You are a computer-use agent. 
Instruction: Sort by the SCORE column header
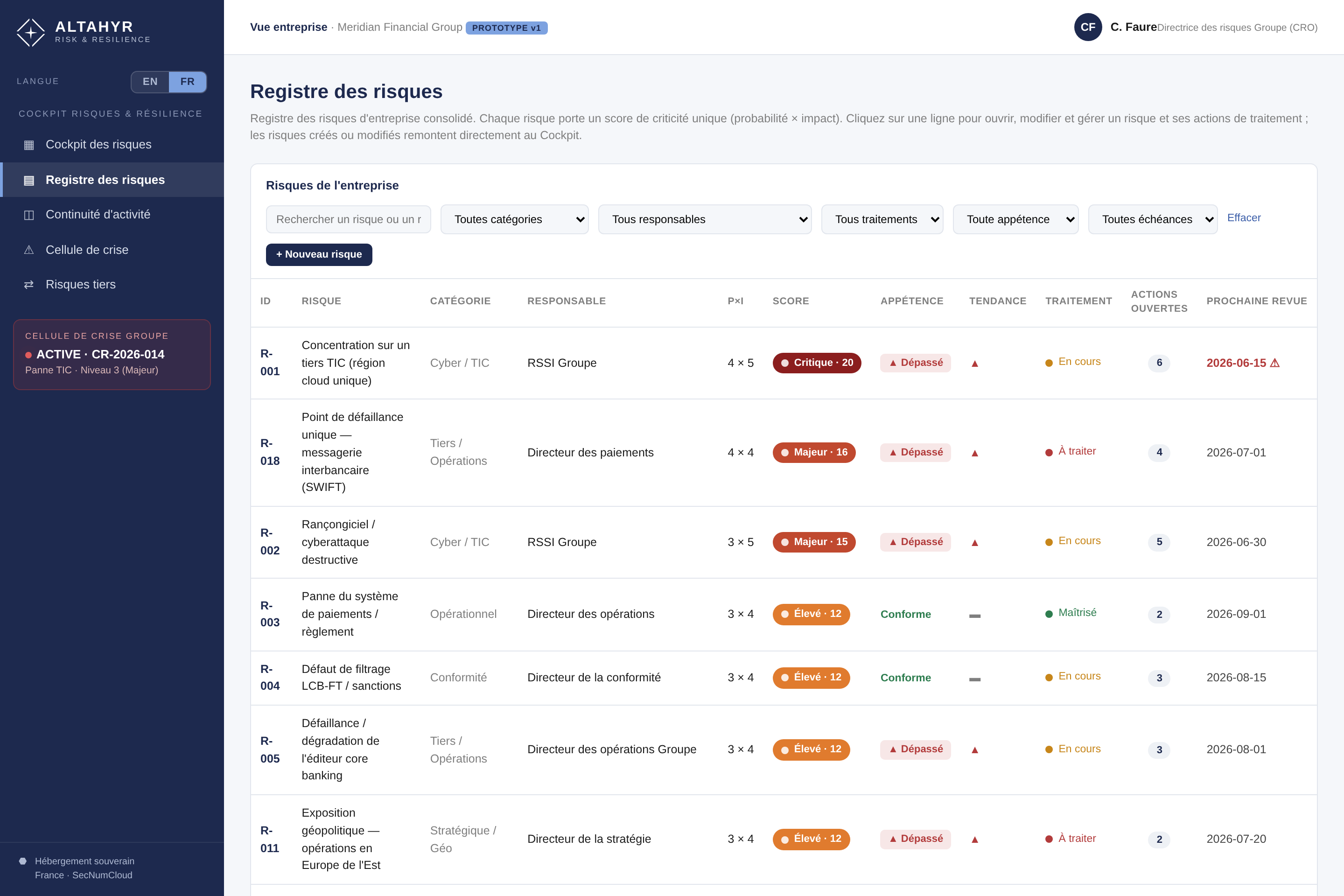[790, 301]
